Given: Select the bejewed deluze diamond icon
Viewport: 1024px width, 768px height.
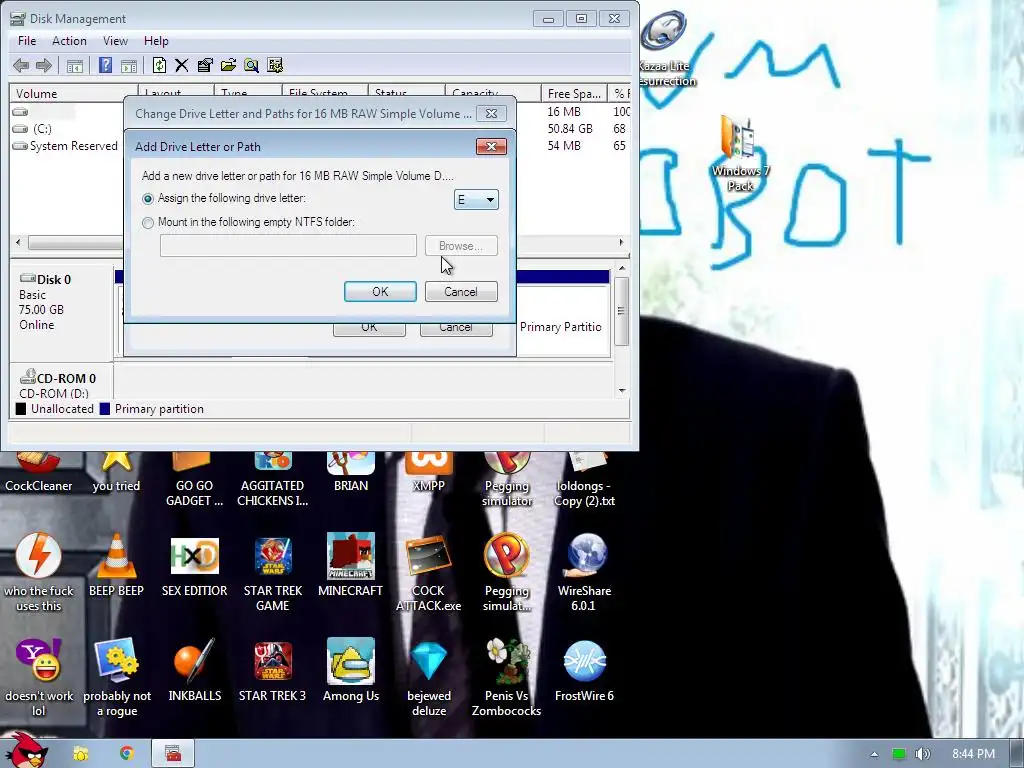Looking at the screenshot, I should coord(428,678).
